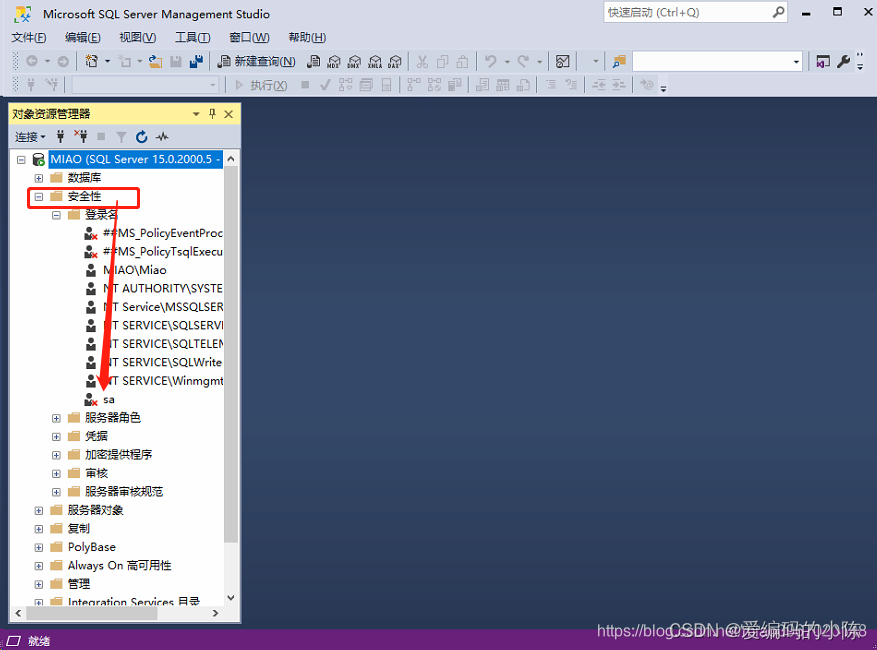Click the scroll right arrow in Object Explorer
The image size is (877, 650).
click(215, 614)
